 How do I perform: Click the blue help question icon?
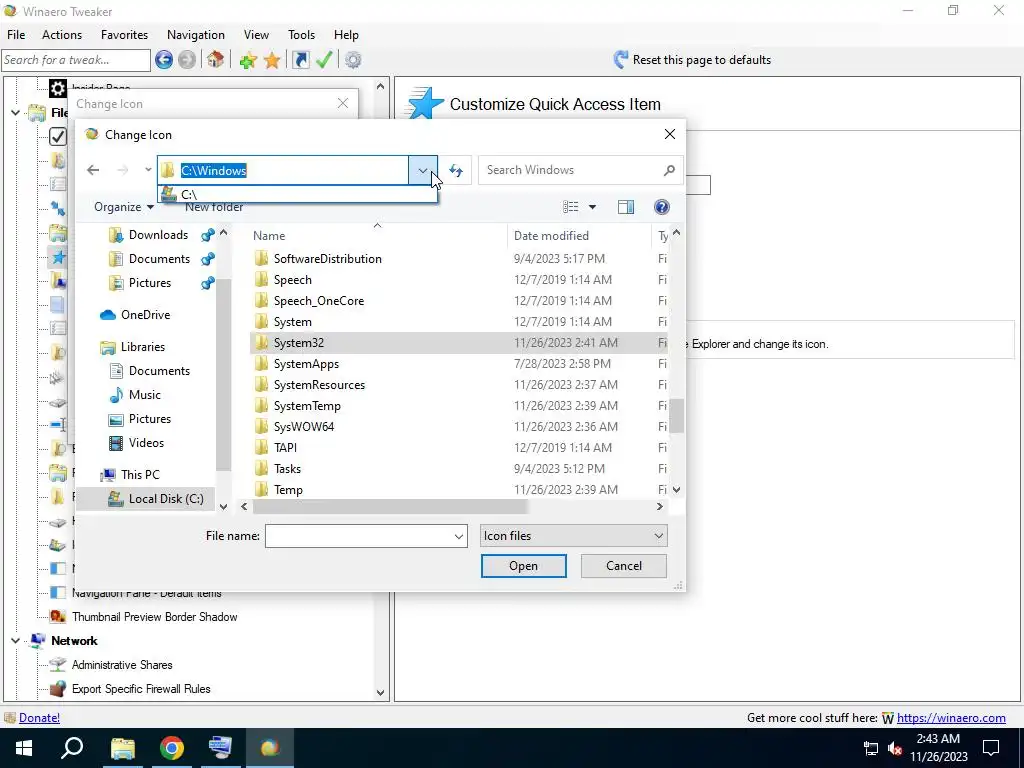[662, 207]
